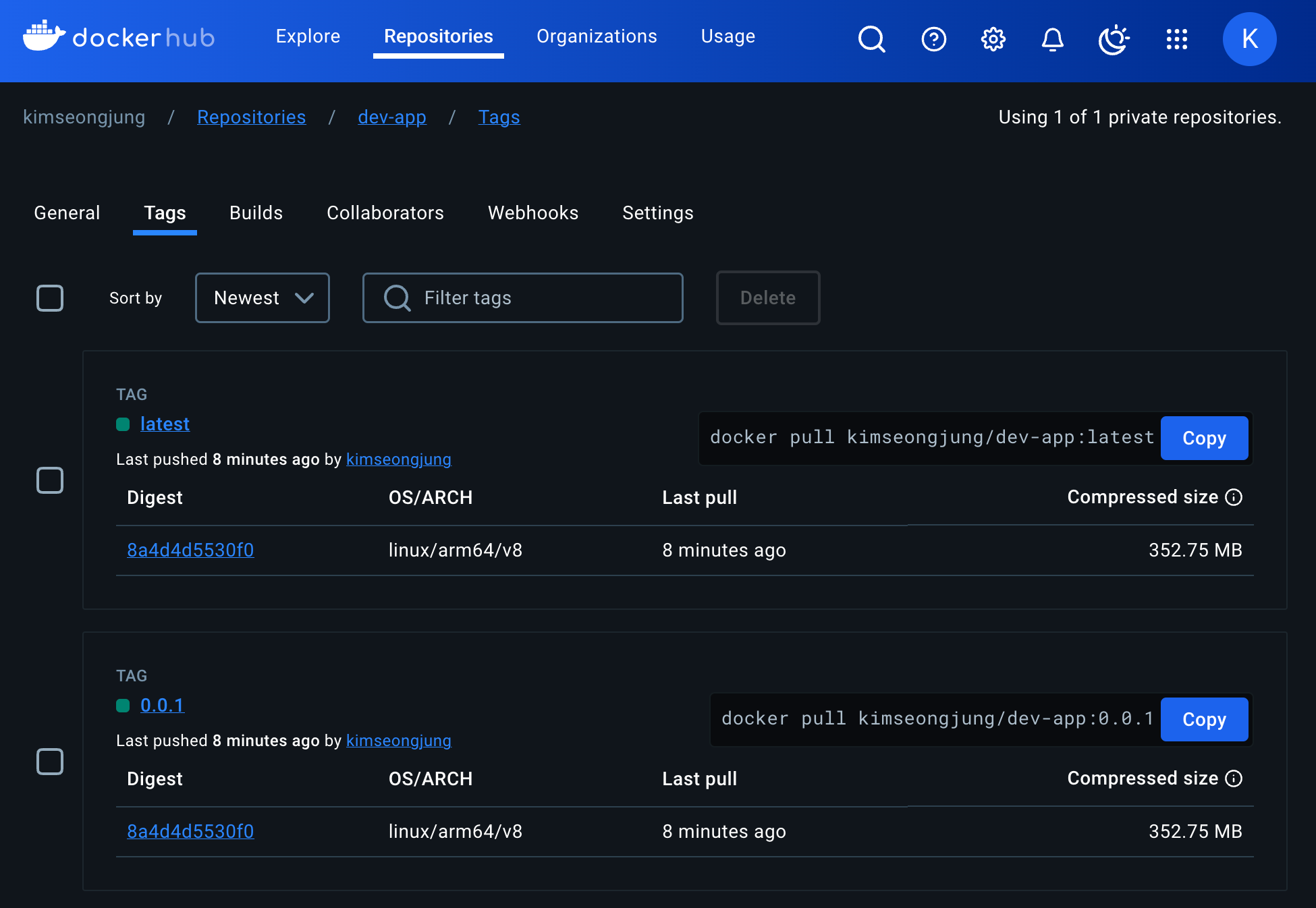The height and width of the screenshot is (908, 1316).
Task: Open the search icon in header
Action: 871,39
